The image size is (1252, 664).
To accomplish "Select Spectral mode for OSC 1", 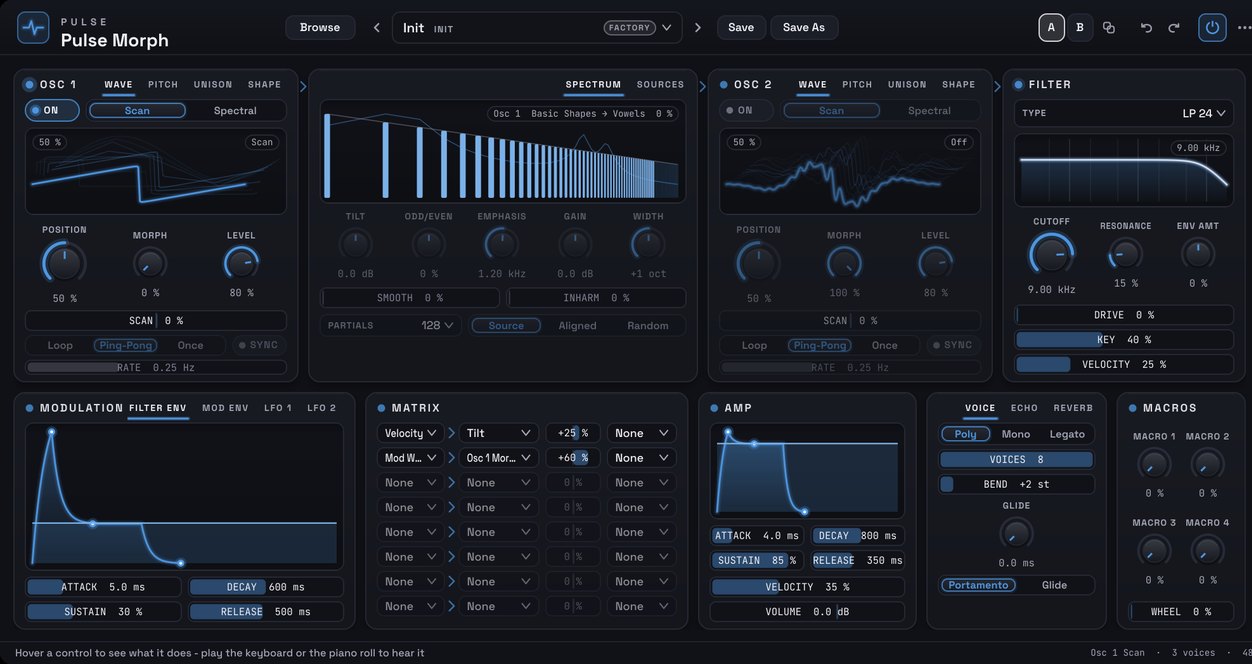I will [x=235, y=111].
